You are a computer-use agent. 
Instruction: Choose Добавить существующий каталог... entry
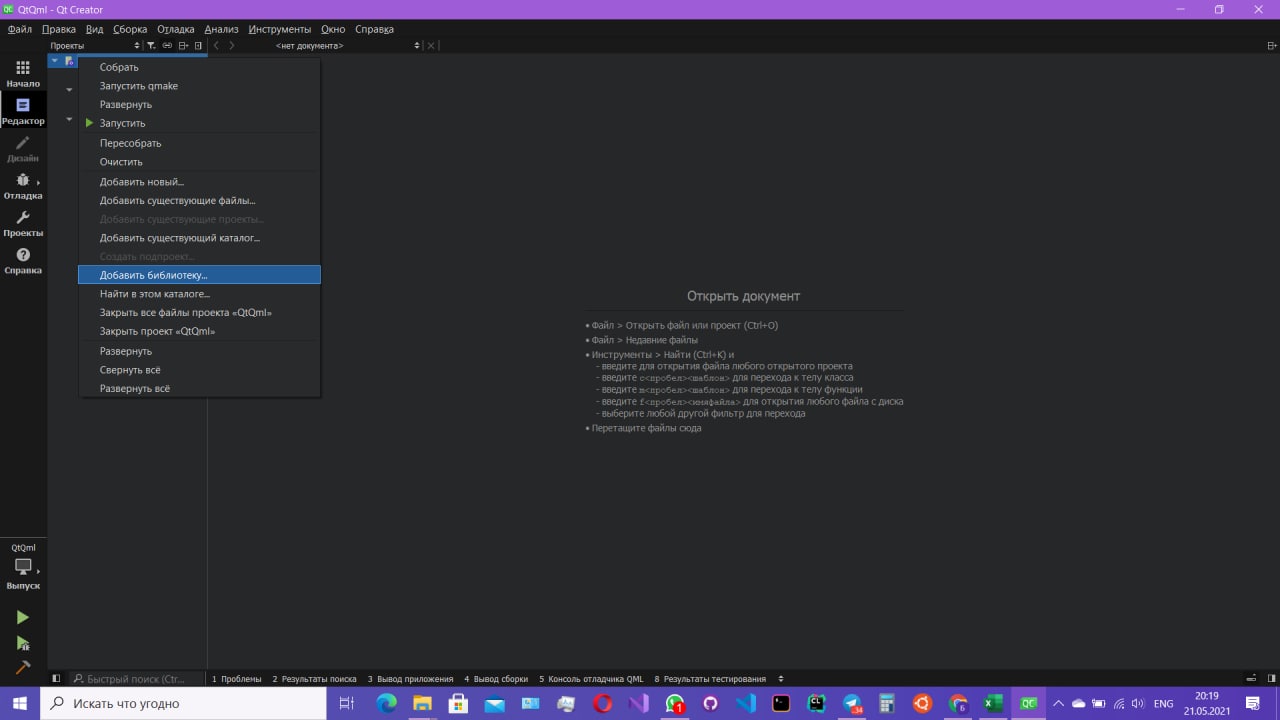pos(199,238)
